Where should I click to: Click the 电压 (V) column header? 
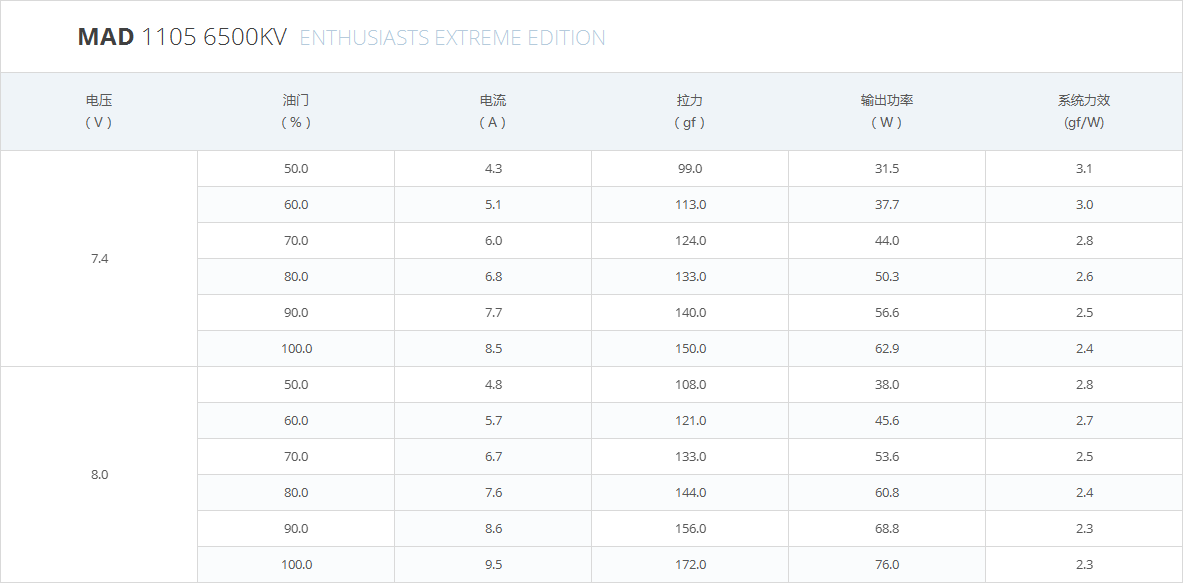[99, 112]
